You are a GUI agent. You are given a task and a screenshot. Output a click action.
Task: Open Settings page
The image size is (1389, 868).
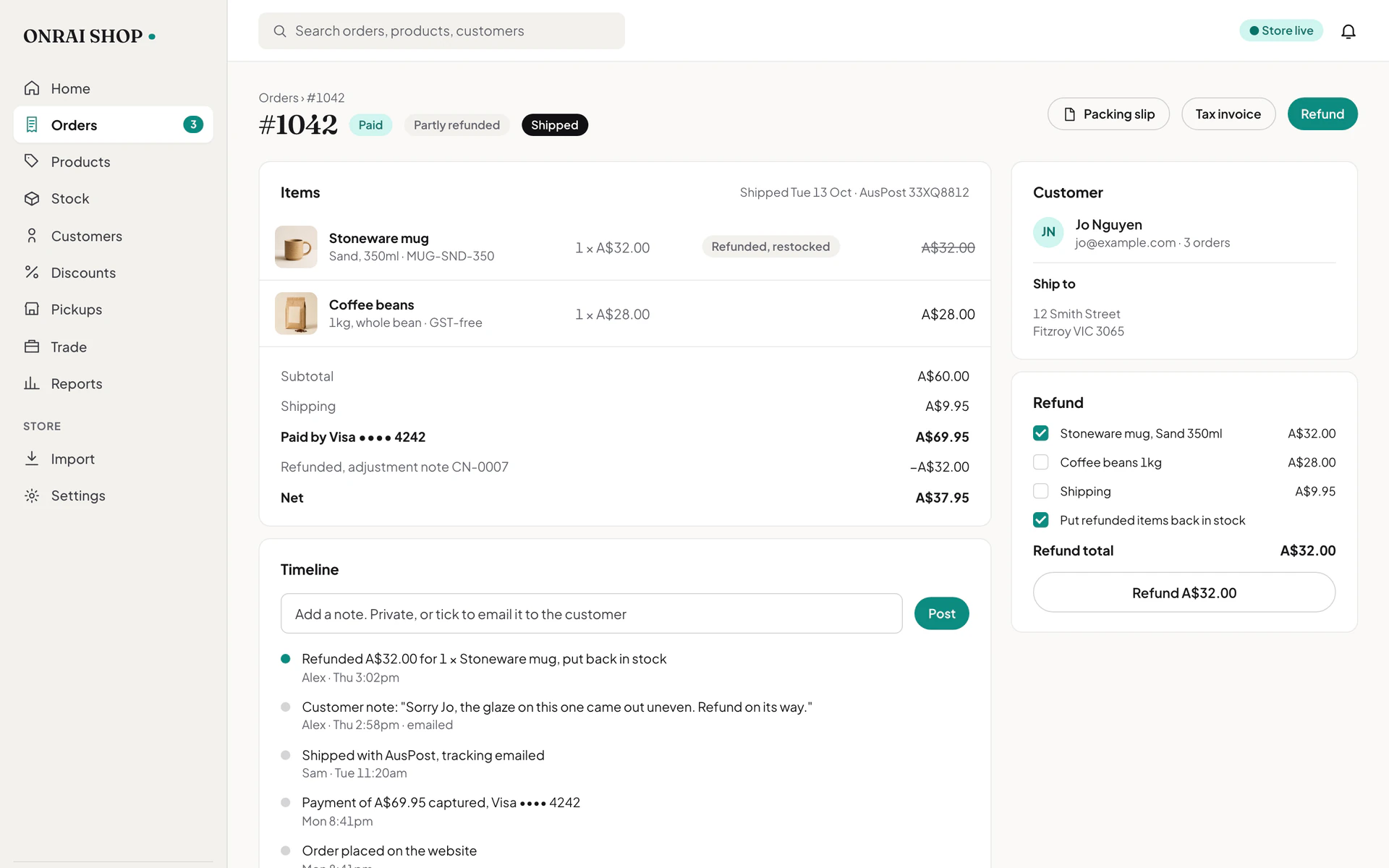[114, 495]
